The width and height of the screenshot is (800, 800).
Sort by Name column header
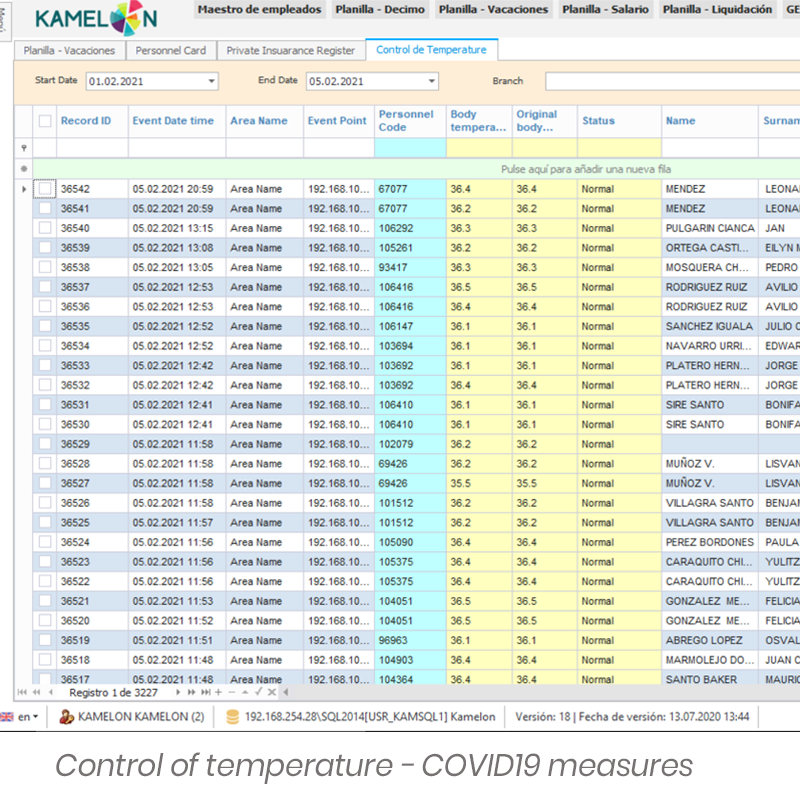pyautogui.click(x=710, y=121)
